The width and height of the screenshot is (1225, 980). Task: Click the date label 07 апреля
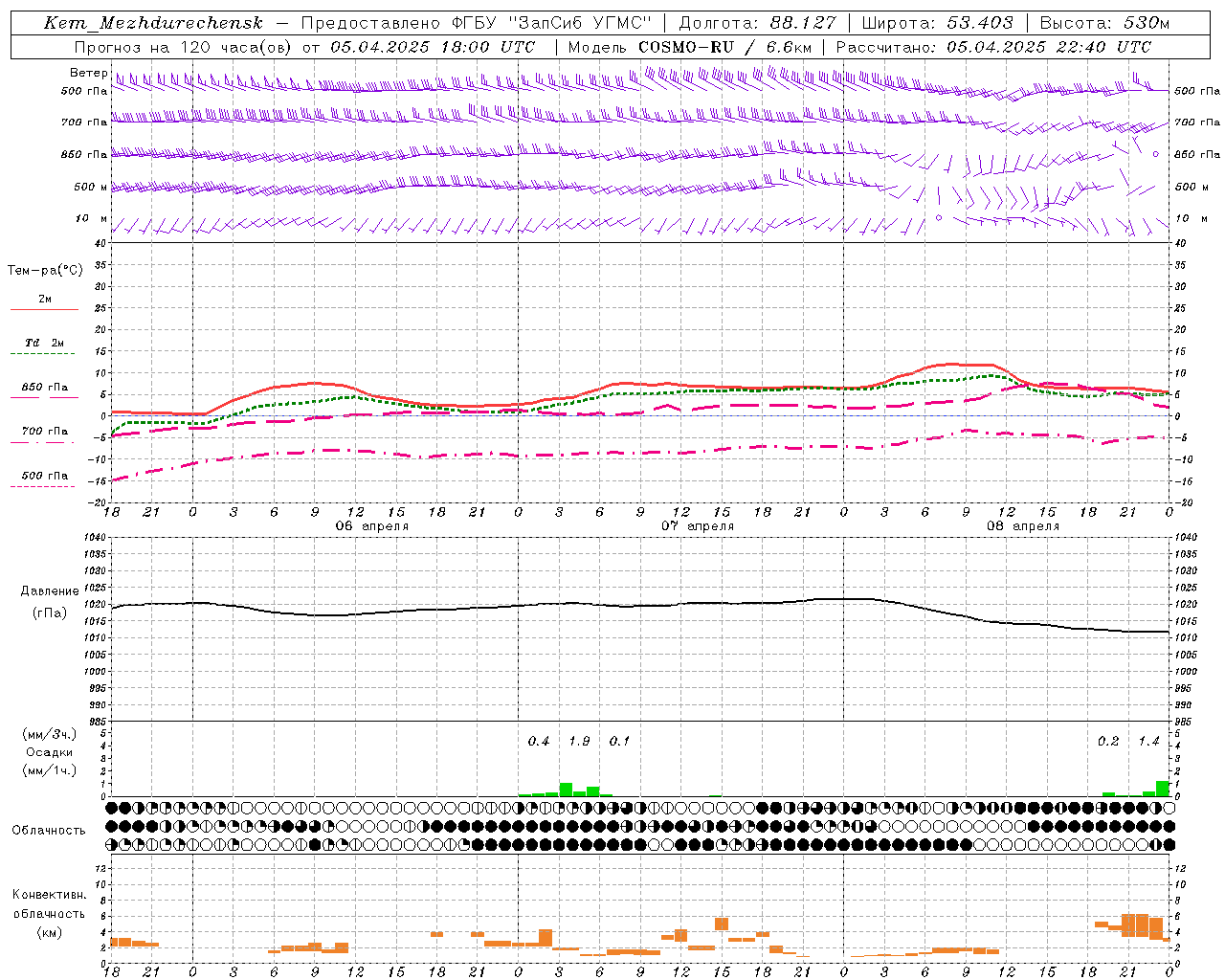pyautogui.click(x=698, y=526)
